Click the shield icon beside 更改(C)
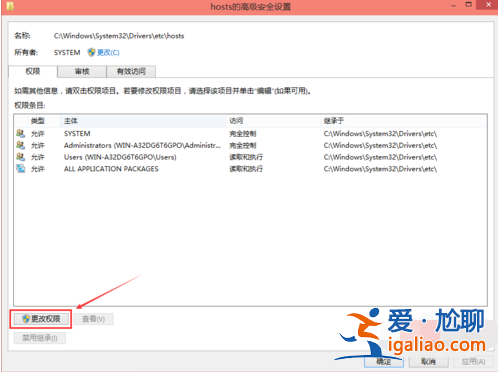The image size is (498, 372). tap(91, 52)
